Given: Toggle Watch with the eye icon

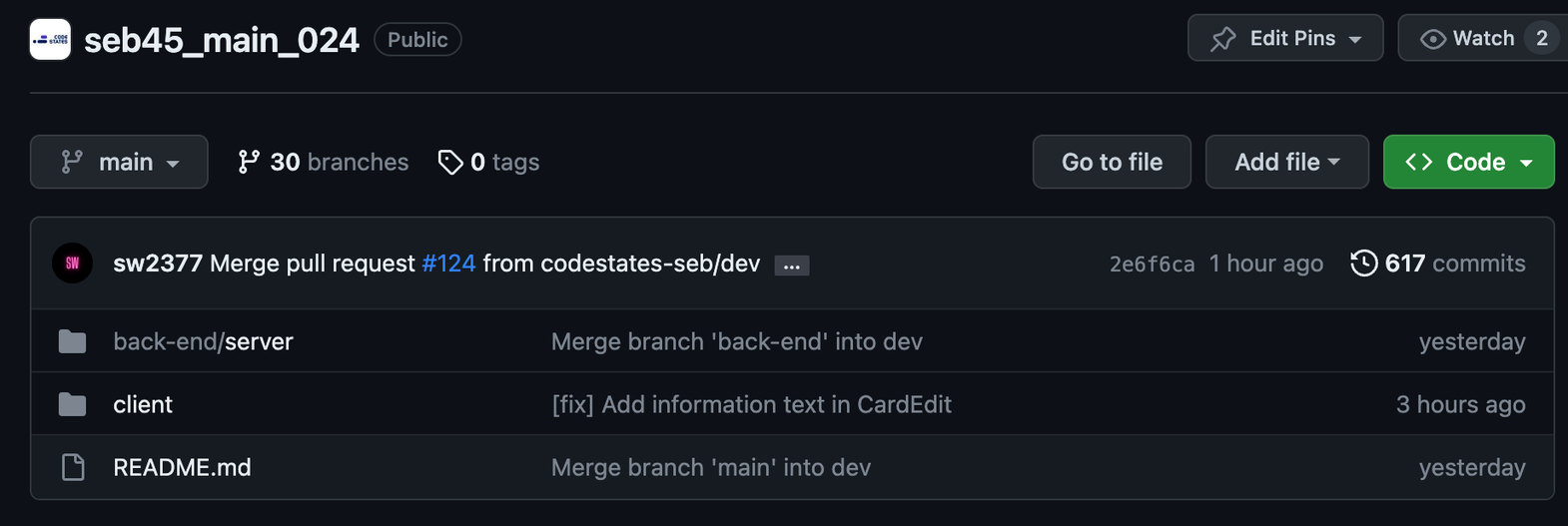Looking at the screenshot, I should (1433, 39).
